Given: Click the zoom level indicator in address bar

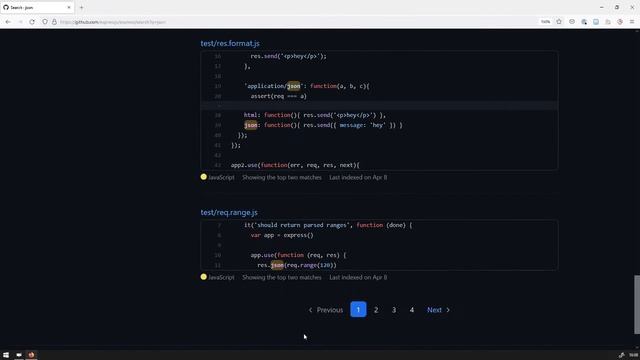Looking at the screenshot, I should 546,22.
